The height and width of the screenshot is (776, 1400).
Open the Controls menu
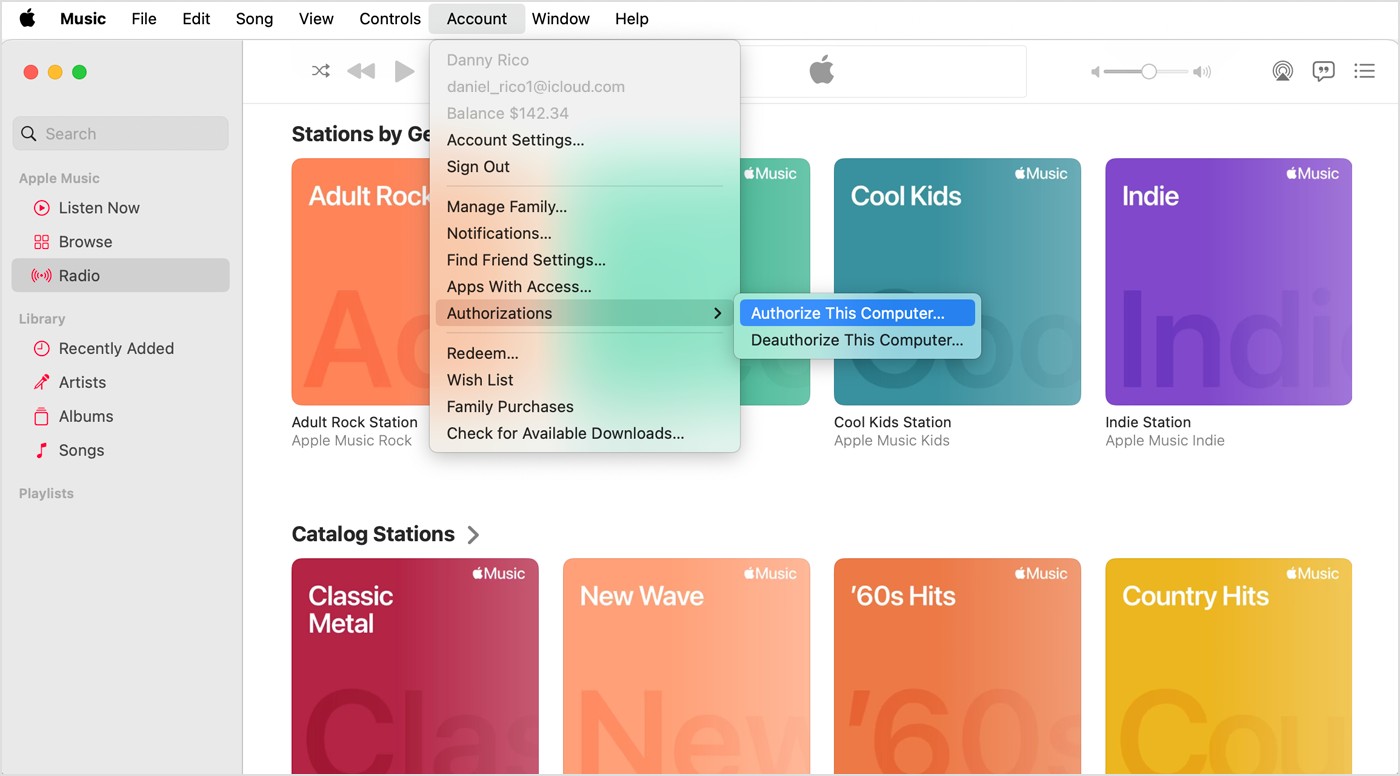[390, 18]
